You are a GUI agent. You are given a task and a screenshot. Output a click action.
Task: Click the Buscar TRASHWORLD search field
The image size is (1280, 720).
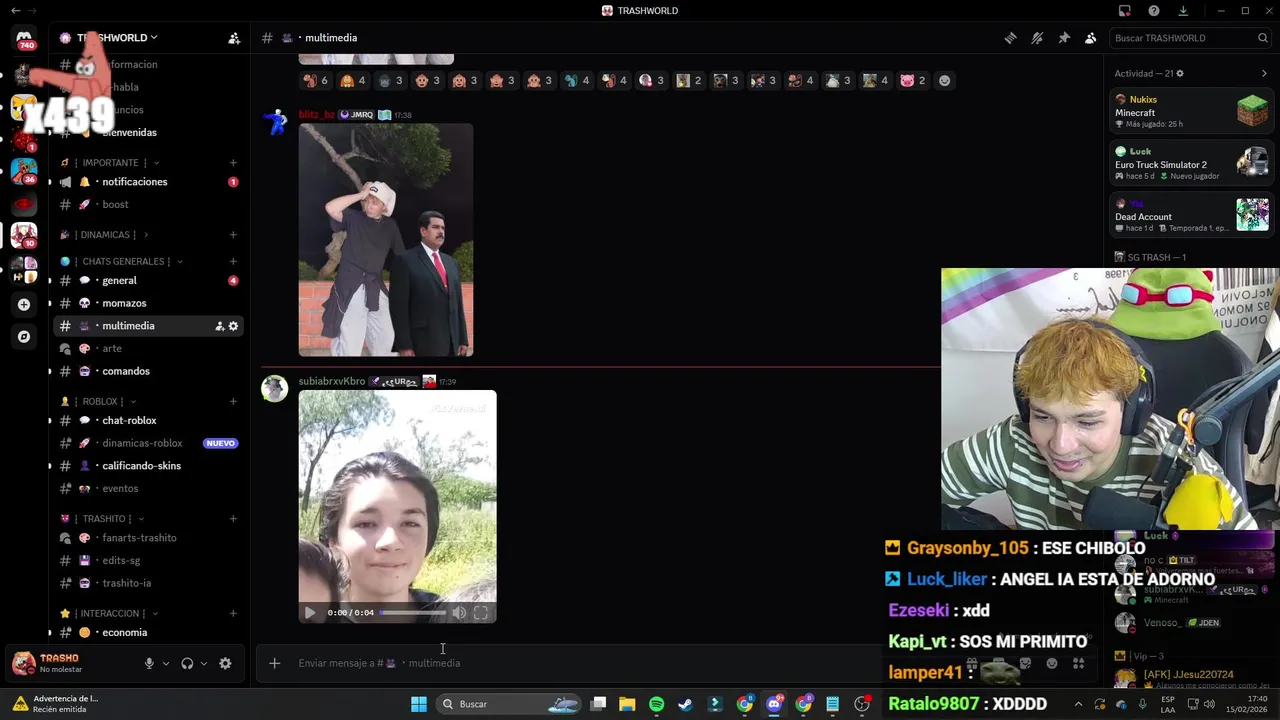pos(1190,38)
